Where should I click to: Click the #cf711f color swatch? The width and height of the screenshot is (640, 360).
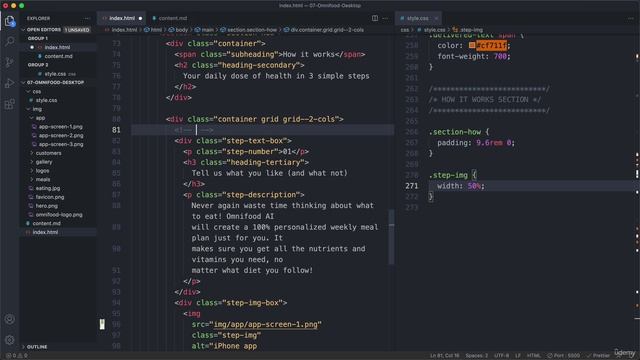472,45
